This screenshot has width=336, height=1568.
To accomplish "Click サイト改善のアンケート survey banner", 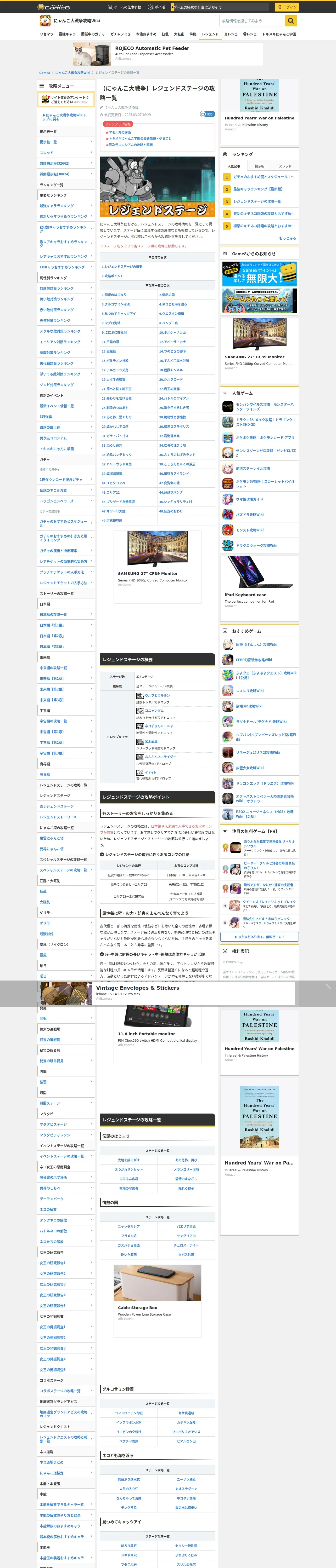I will [x=66, y=100].
